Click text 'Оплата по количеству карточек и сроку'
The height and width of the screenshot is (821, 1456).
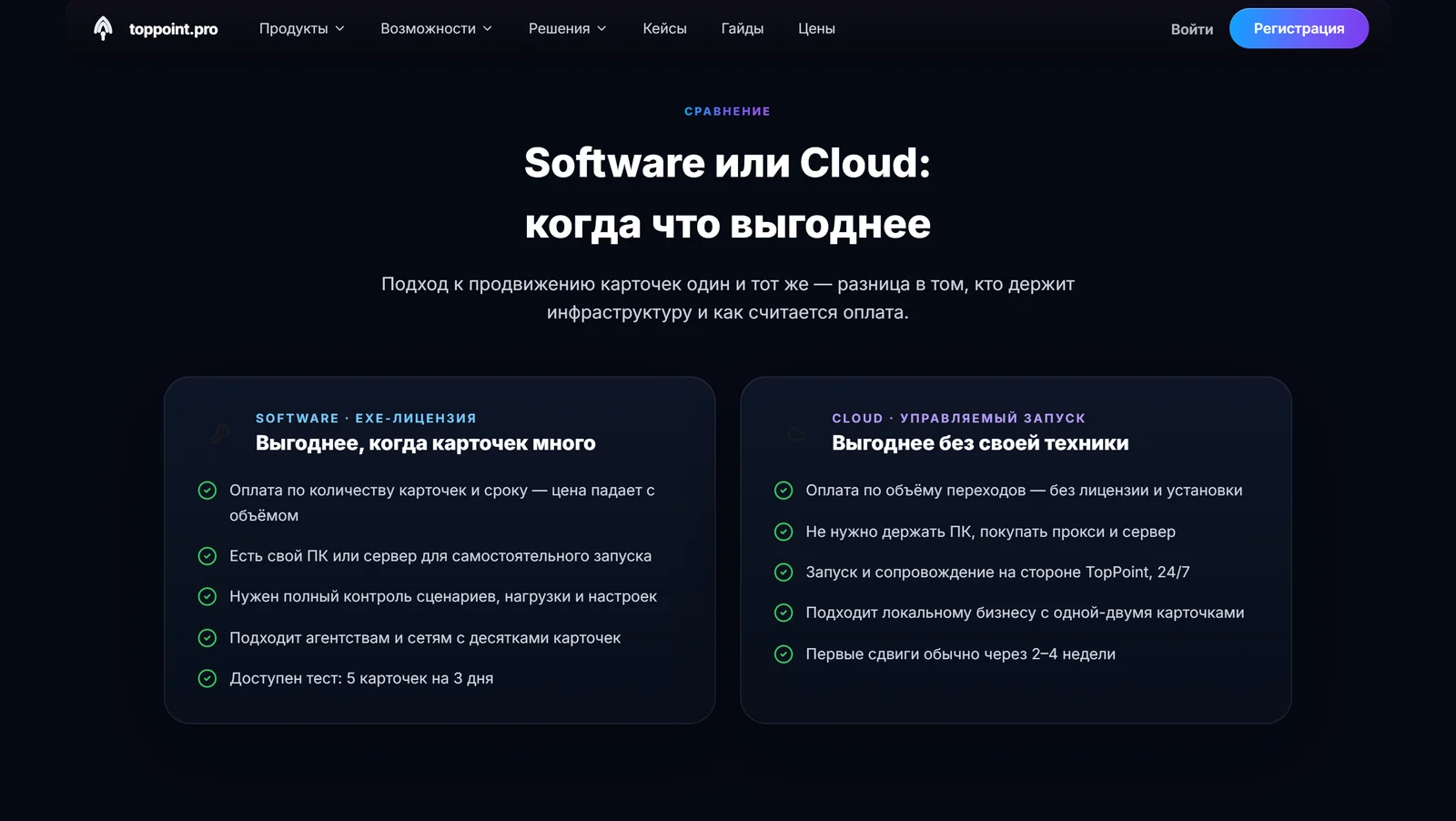[379, 491]
